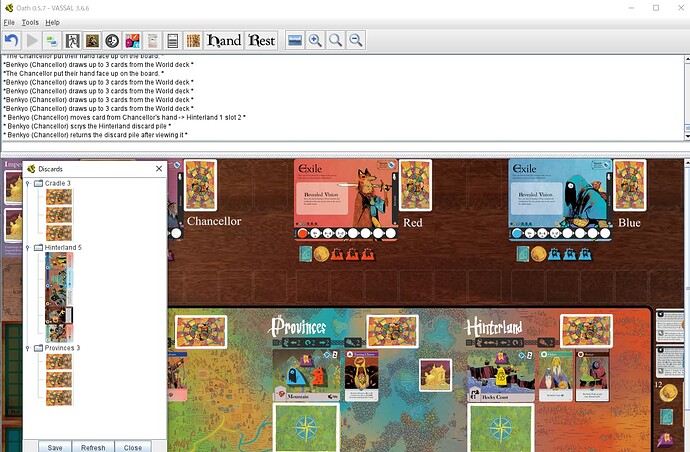Select the Provinces 3 folder label

[62, 348]
